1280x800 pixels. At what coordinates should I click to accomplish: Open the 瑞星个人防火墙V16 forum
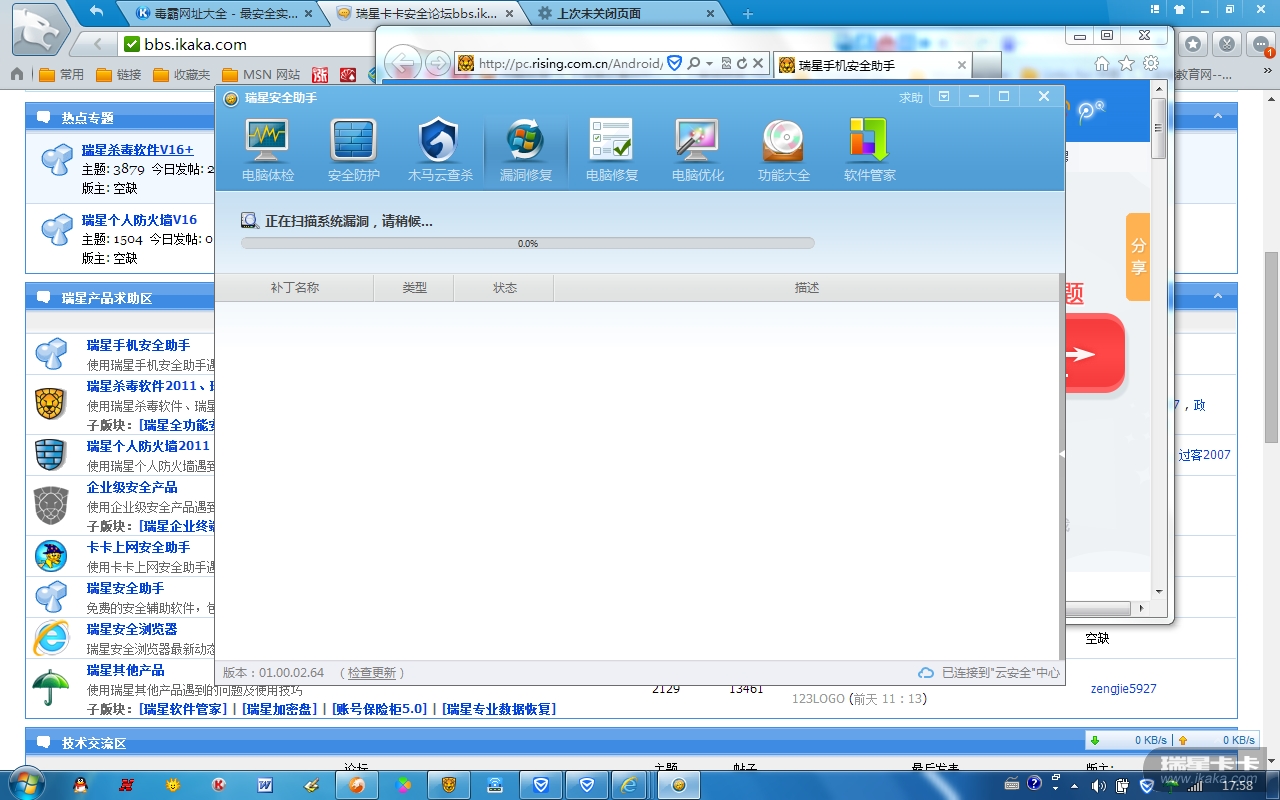coord(140,220)
